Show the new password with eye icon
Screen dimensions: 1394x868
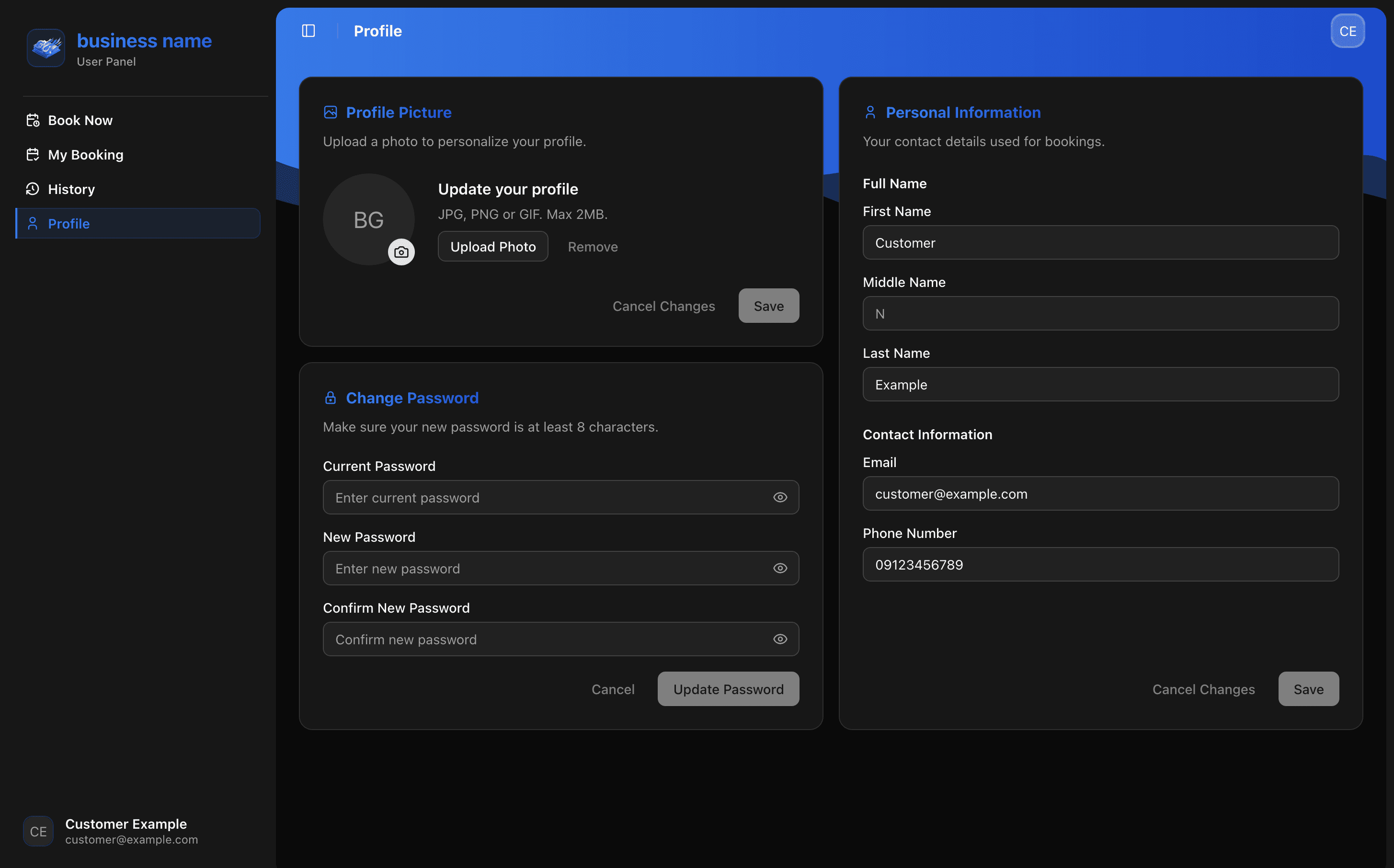(780, 568)
